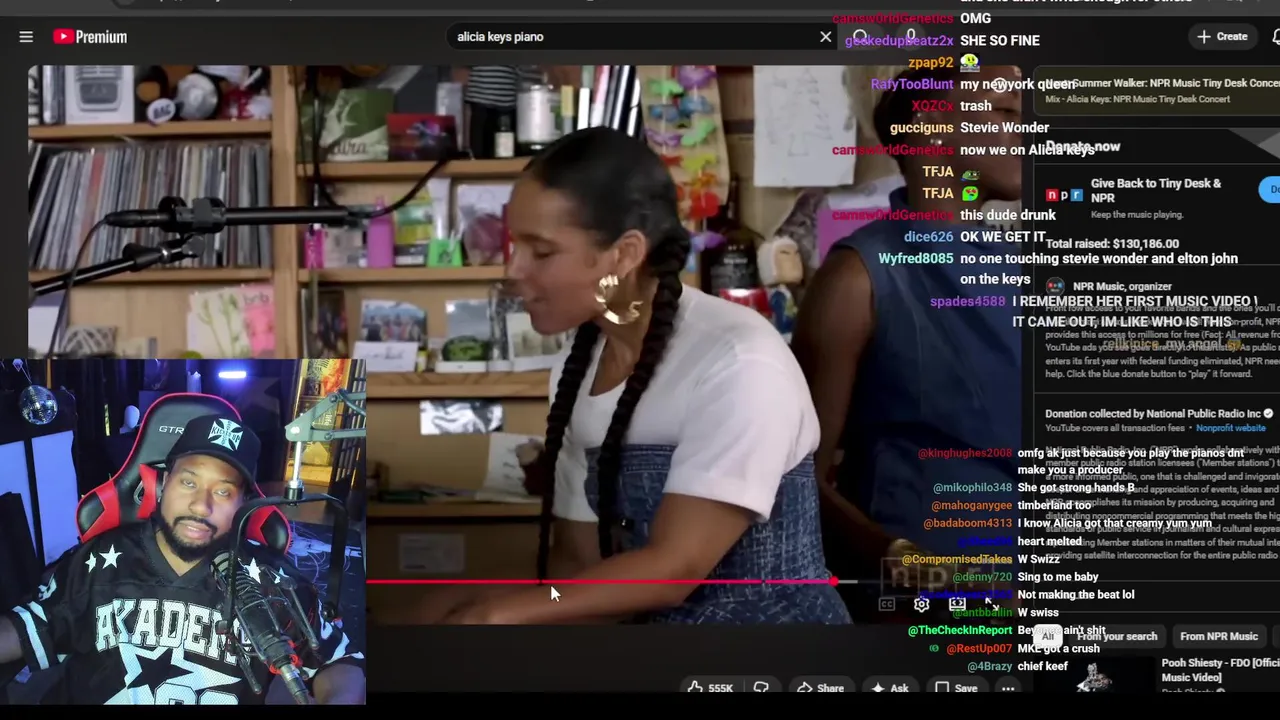Click chat message 'She got strong hands B'
The image size is (1280, 720).
click(x=1075, y=488)
